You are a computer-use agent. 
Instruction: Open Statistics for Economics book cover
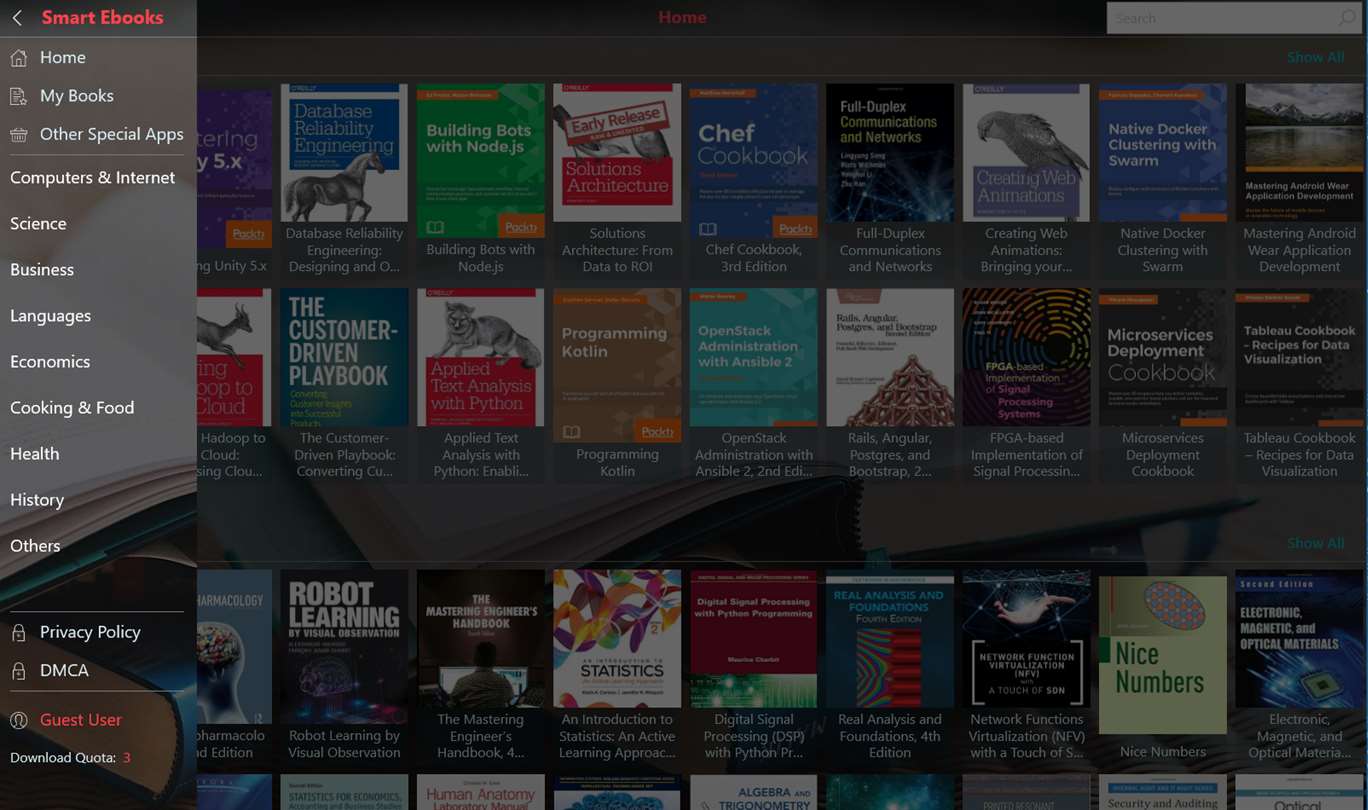click(x=345, y=792)
